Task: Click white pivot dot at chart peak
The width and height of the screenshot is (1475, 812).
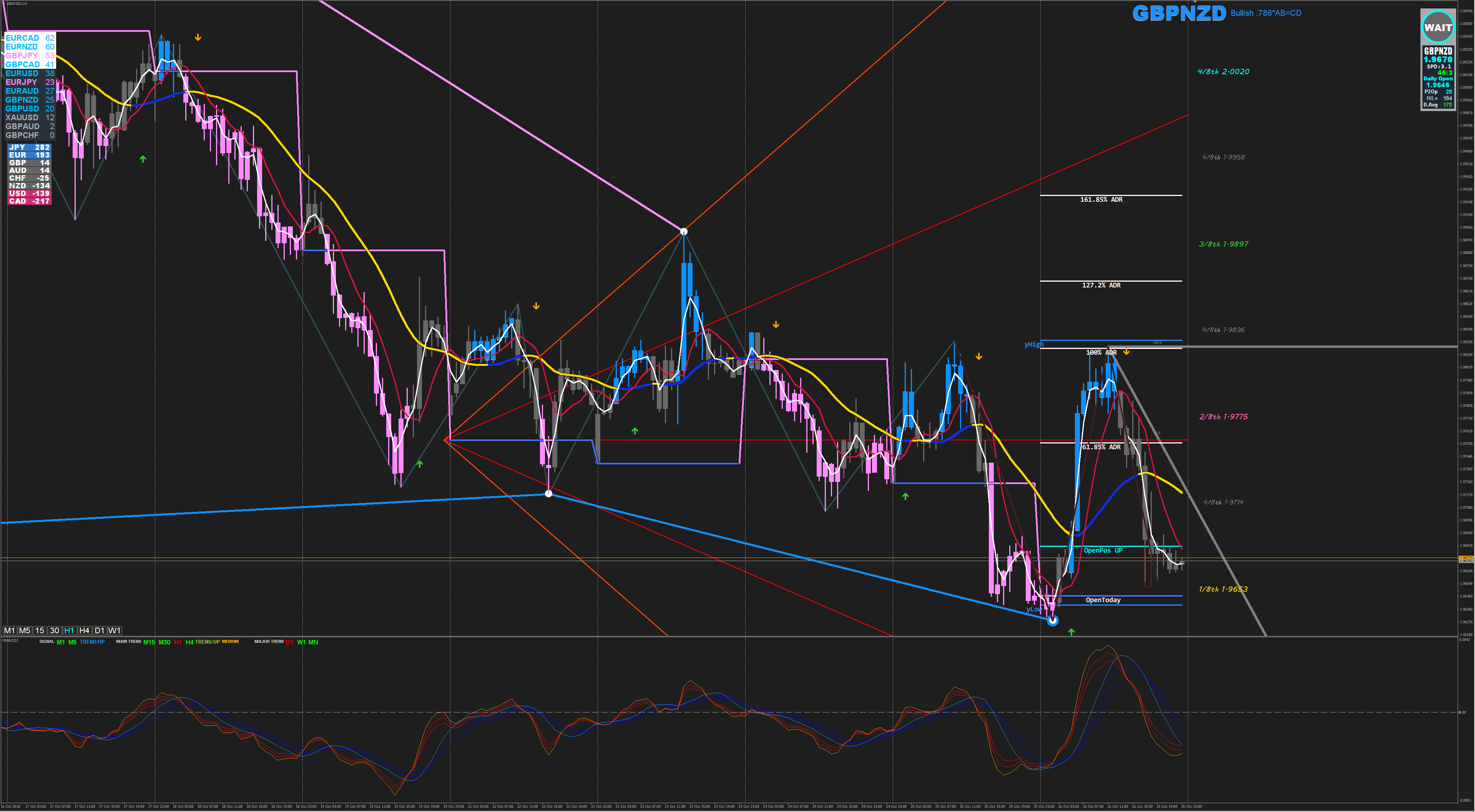Action: coord(684,231)
